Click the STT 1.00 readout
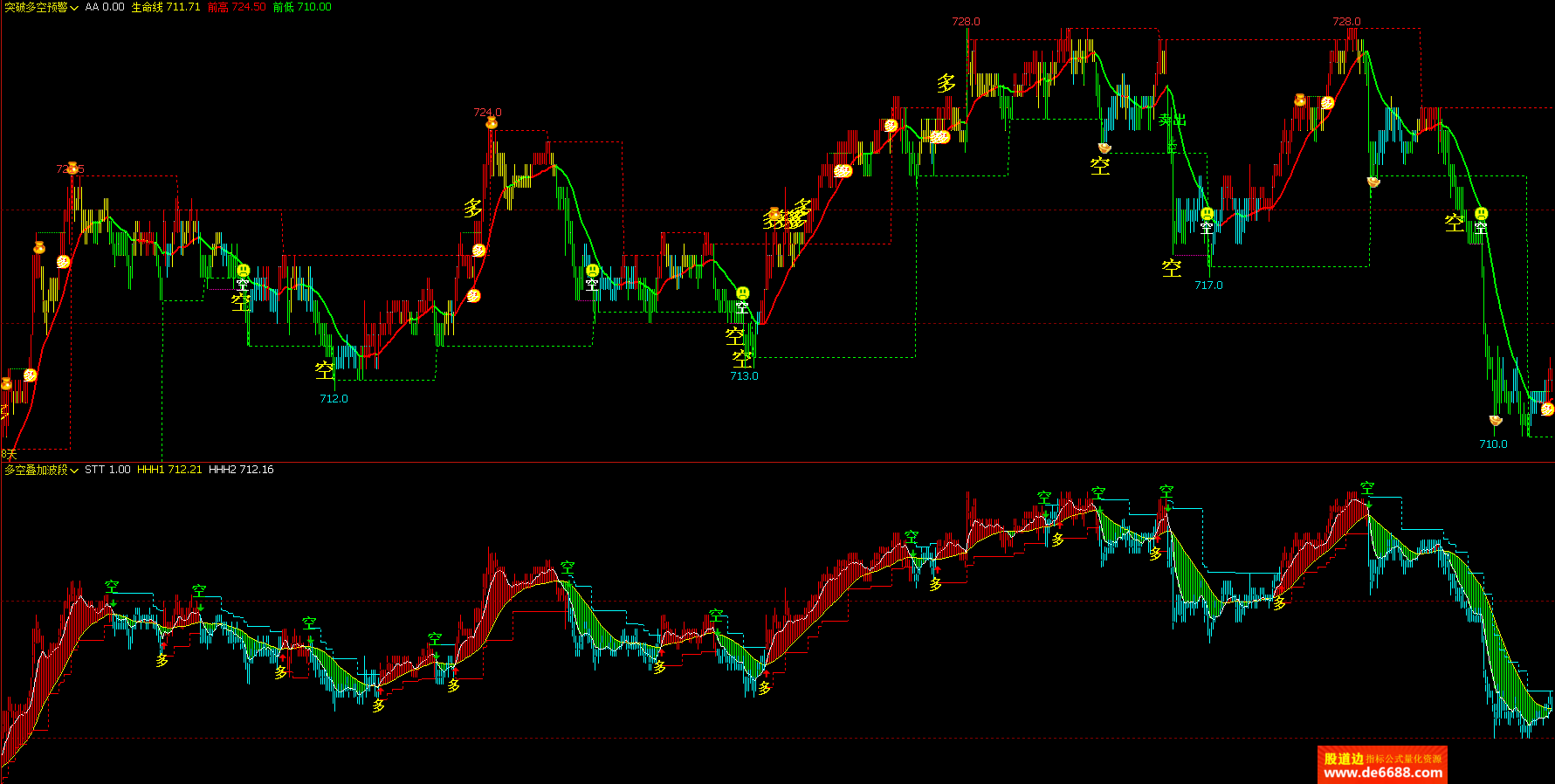The width and height of the screenshot is (1555, 784). (107, 470)
